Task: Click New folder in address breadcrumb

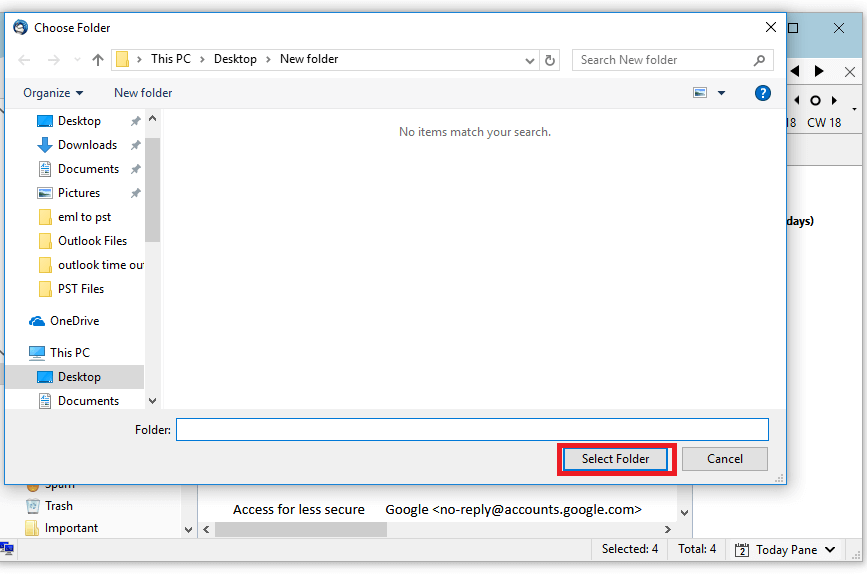Action: (309, 59)
